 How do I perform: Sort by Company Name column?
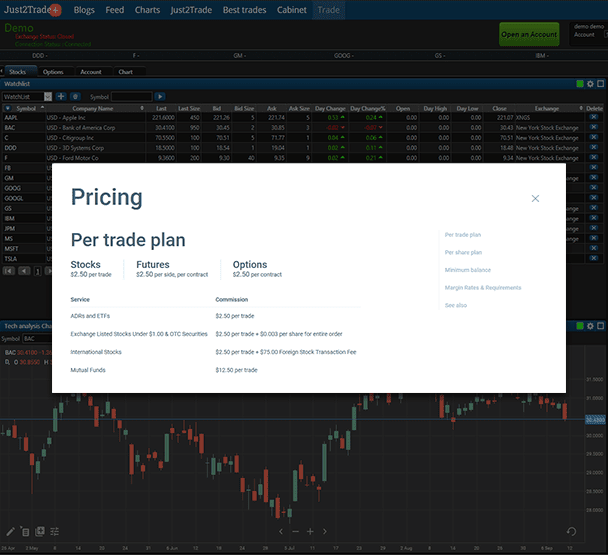pos(93,109)
